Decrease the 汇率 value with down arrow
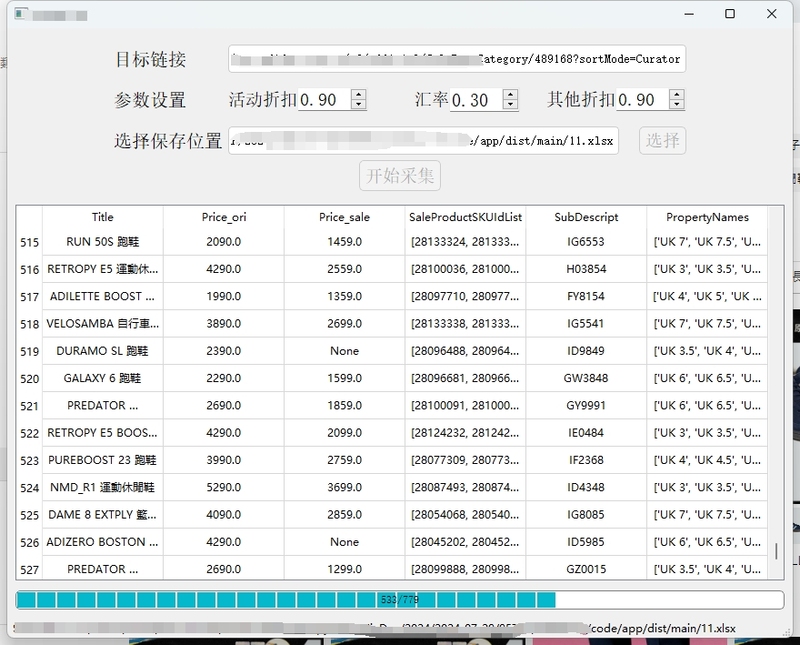 510,104
